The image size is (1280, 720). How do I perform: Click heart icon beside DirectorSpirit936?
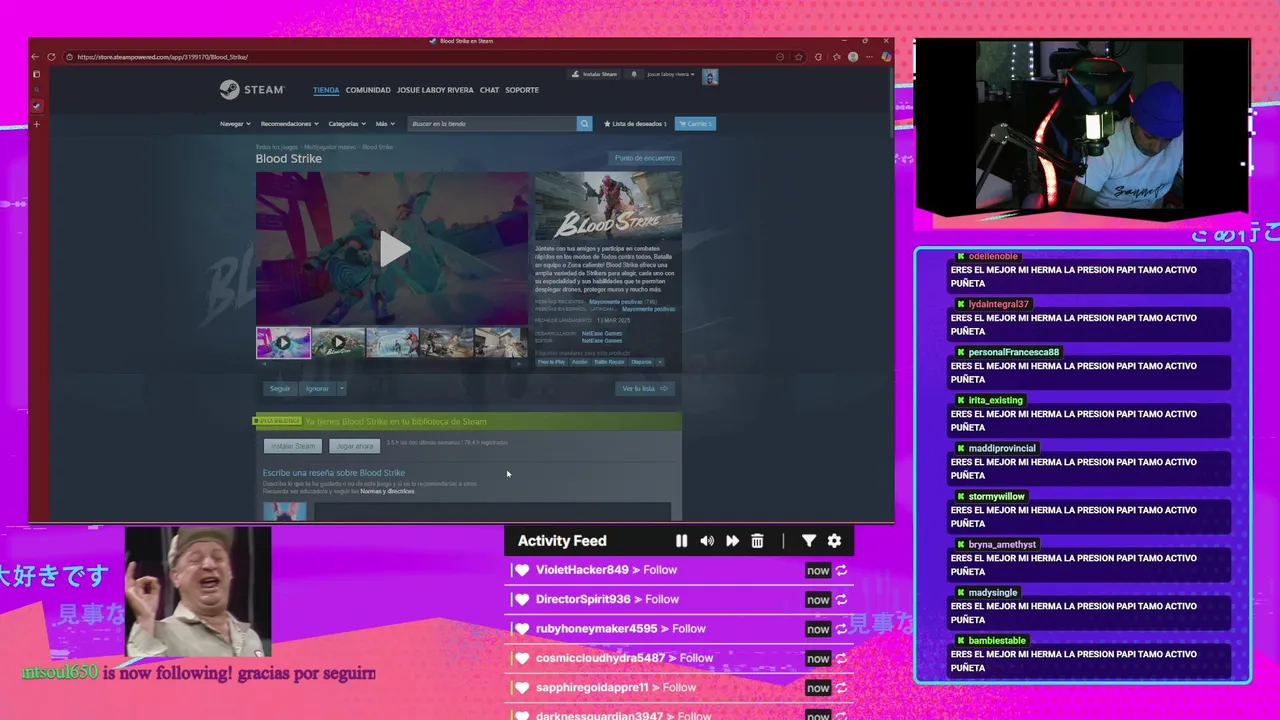tap(521, 599)
